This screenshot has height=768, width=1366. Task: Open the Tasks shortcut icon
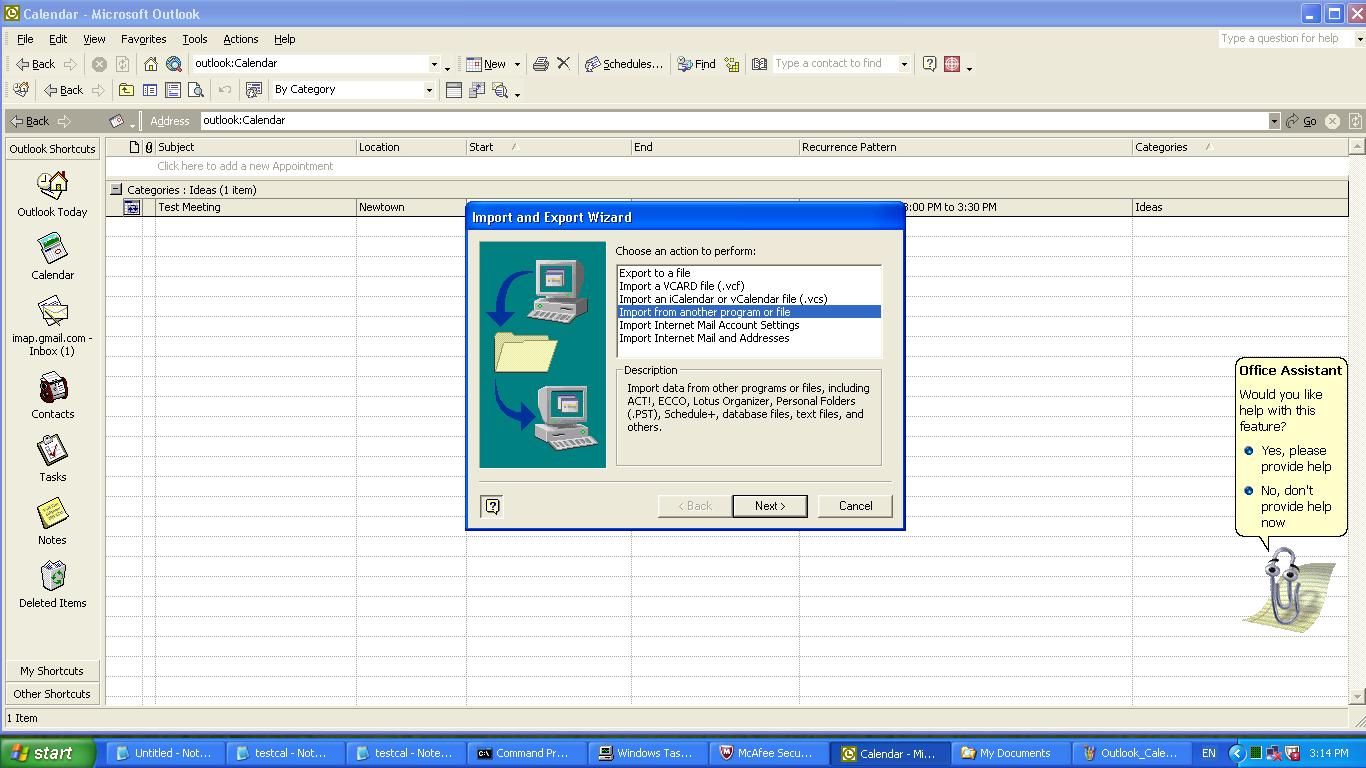(x=52, y=451)
